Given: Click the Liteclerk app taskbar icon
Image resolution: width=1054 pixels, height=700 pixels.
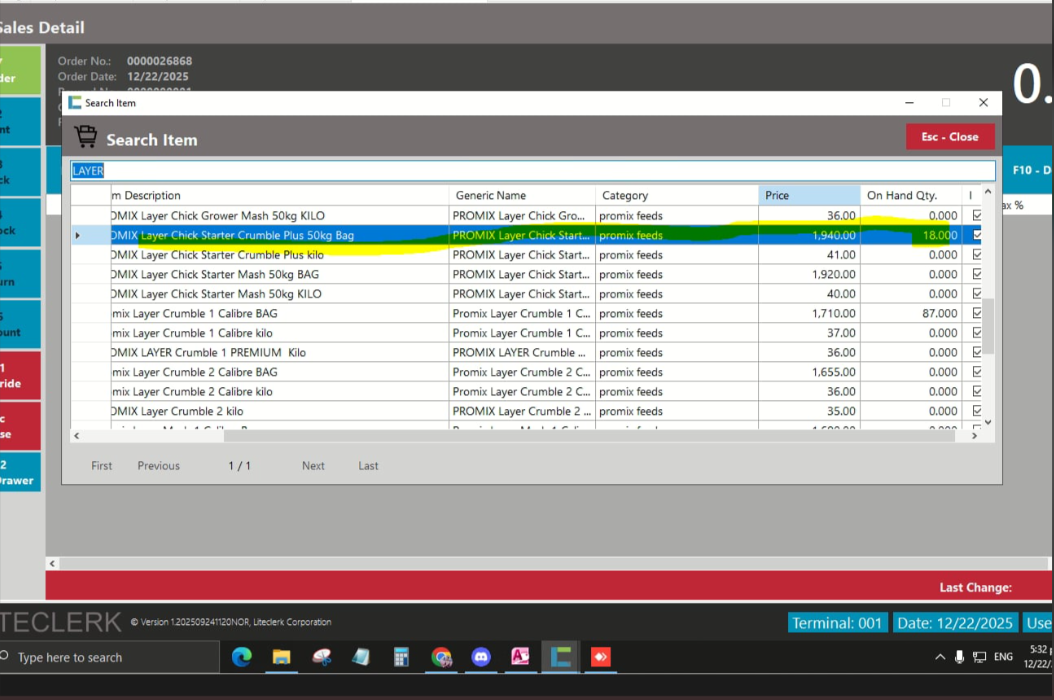Looking at the screenshot, I should [x=561, y=657].
